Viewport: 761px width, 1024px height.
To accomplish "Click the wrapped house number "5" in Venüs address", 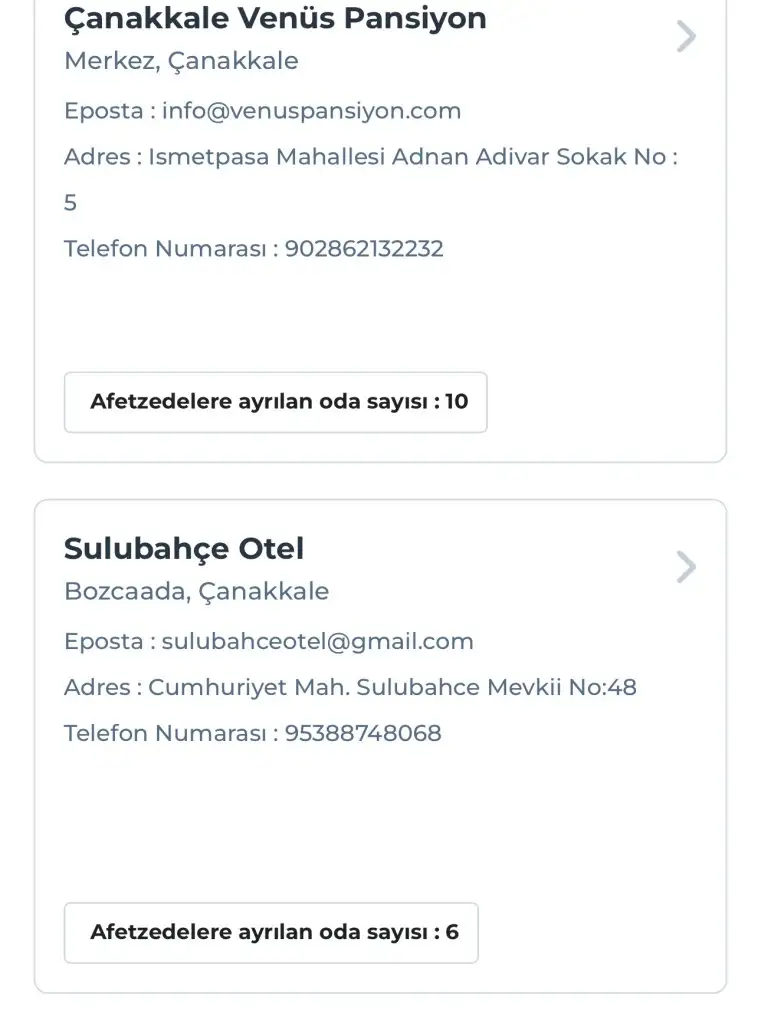I will (70, 203).
